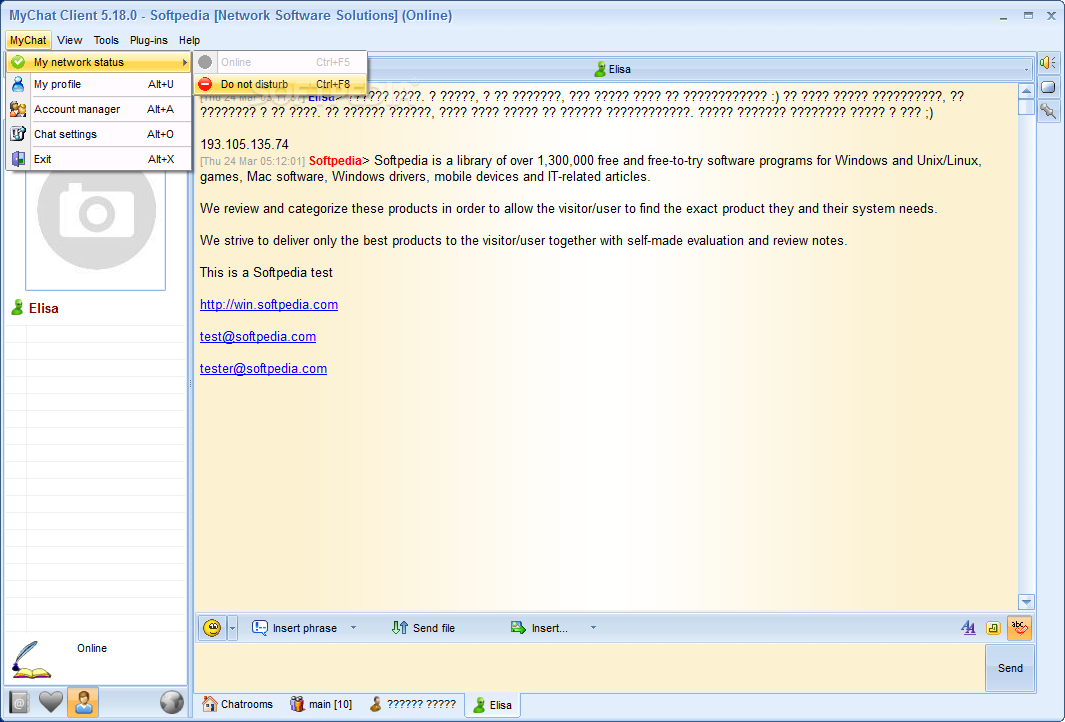Click the red Do not disturb icon

[x=205, y=84]
